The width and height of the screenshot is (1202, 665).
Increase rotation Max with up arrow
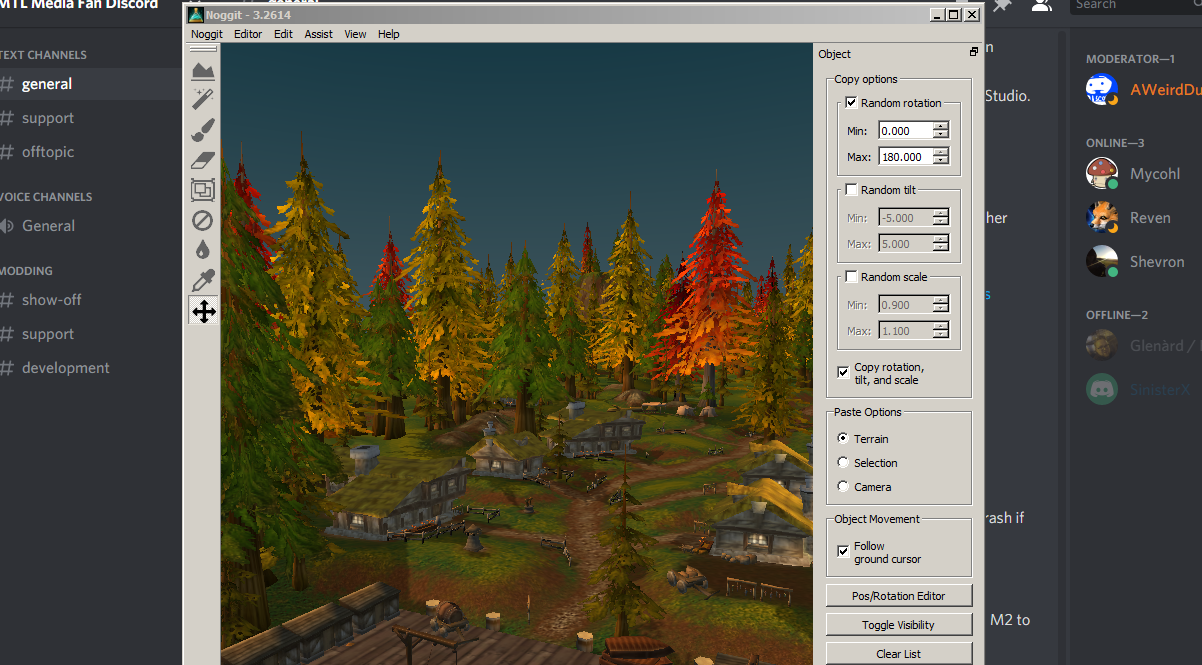click(x=940, y=152)
